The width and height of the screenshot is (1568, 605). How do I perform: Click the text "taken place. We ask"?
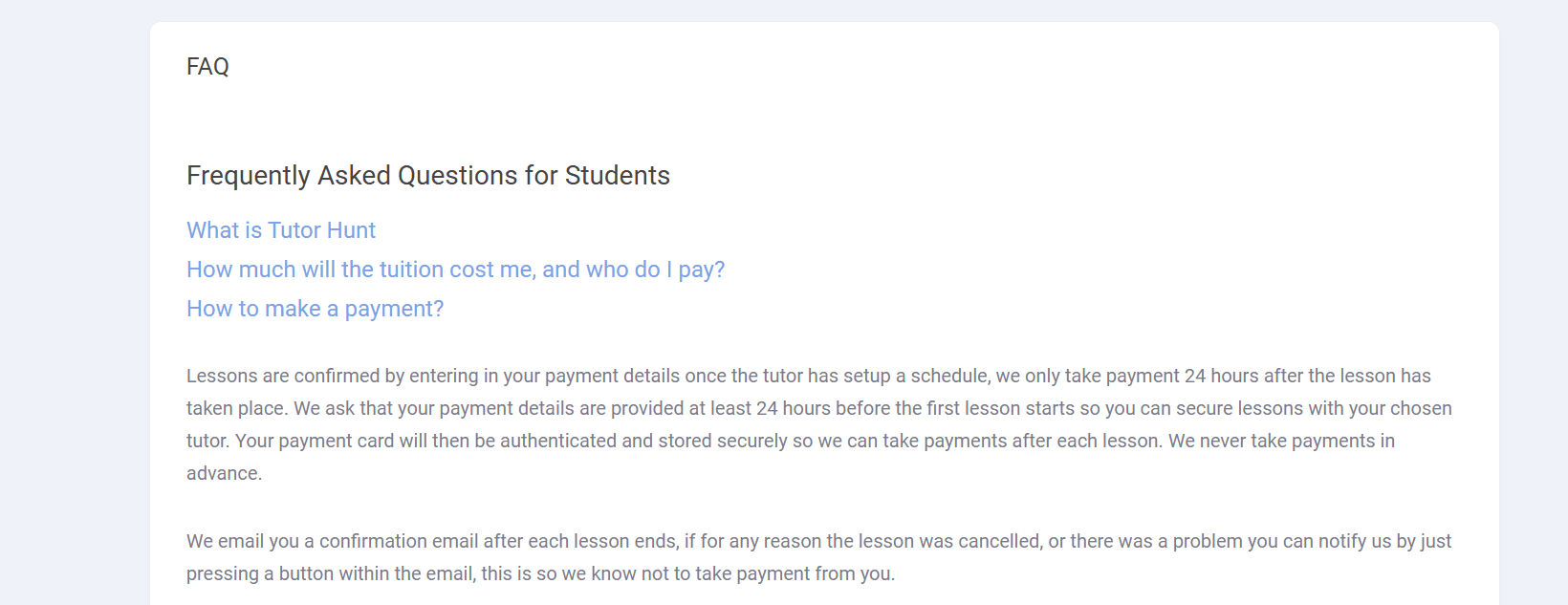point(270,408)
